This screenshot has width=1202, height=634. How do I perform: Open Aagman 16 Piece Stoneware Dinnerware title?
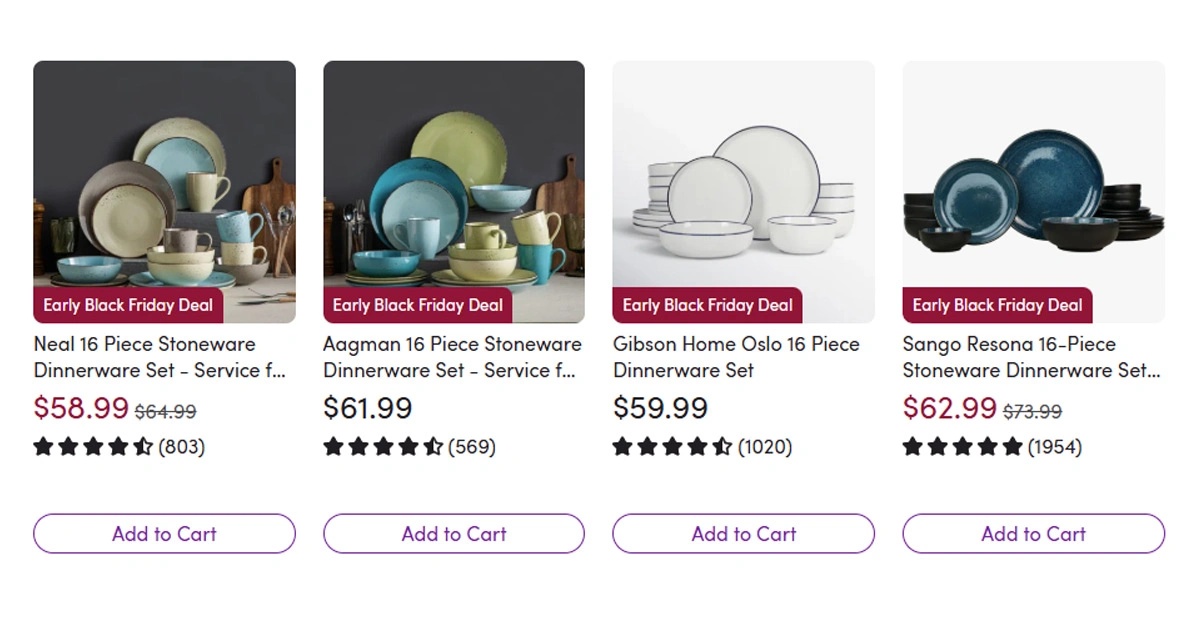451,357
